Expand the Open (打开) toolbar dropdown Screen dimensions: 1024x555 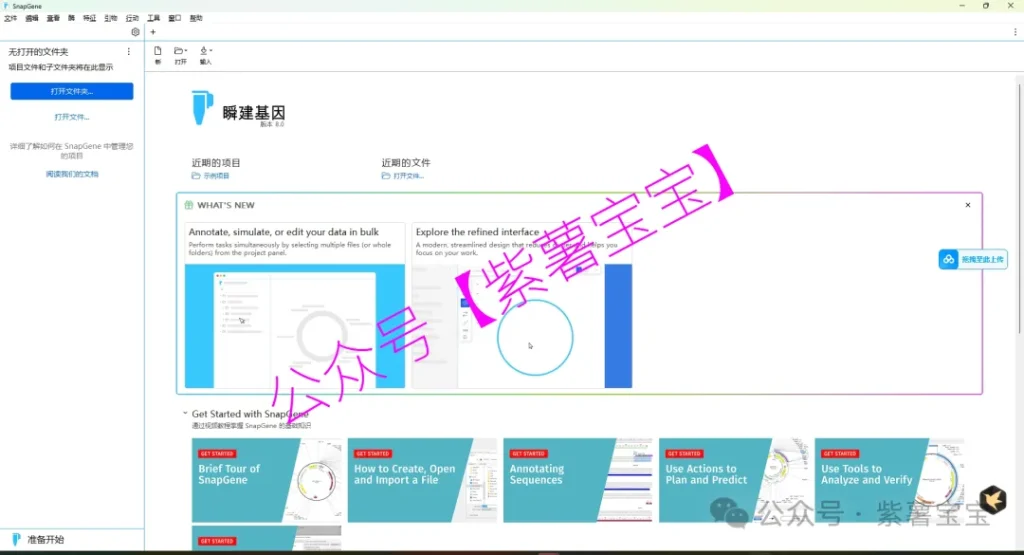[181, 54]
